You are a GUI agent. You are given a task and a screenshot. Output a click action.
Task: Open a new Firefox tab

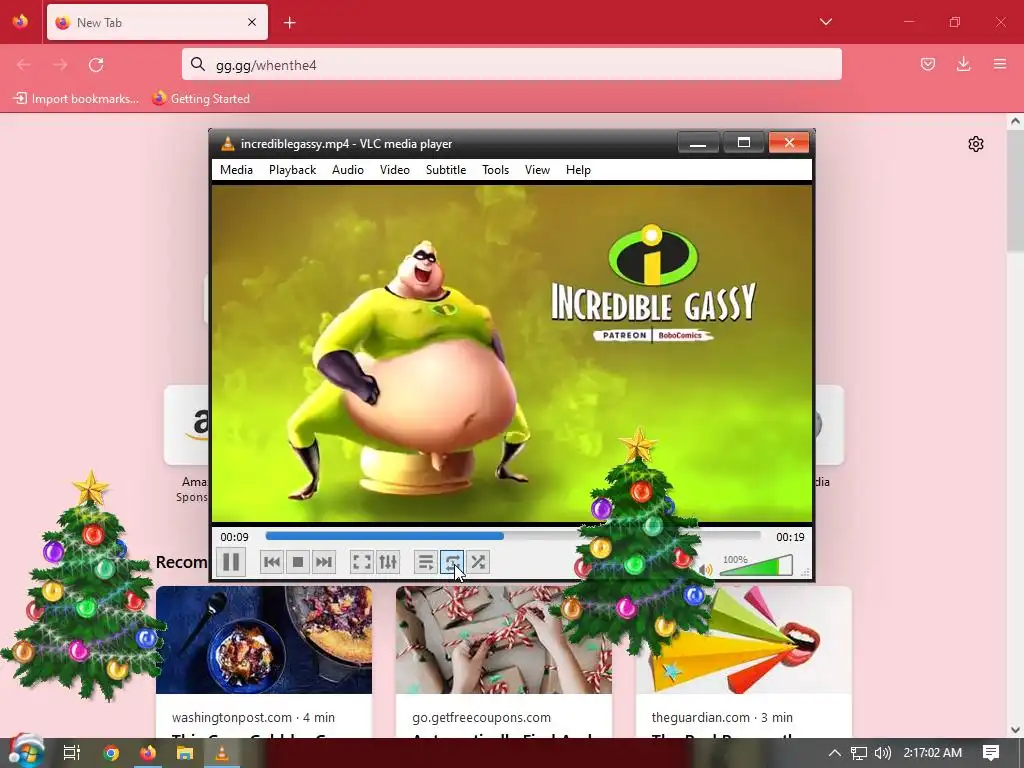point(290,23)
